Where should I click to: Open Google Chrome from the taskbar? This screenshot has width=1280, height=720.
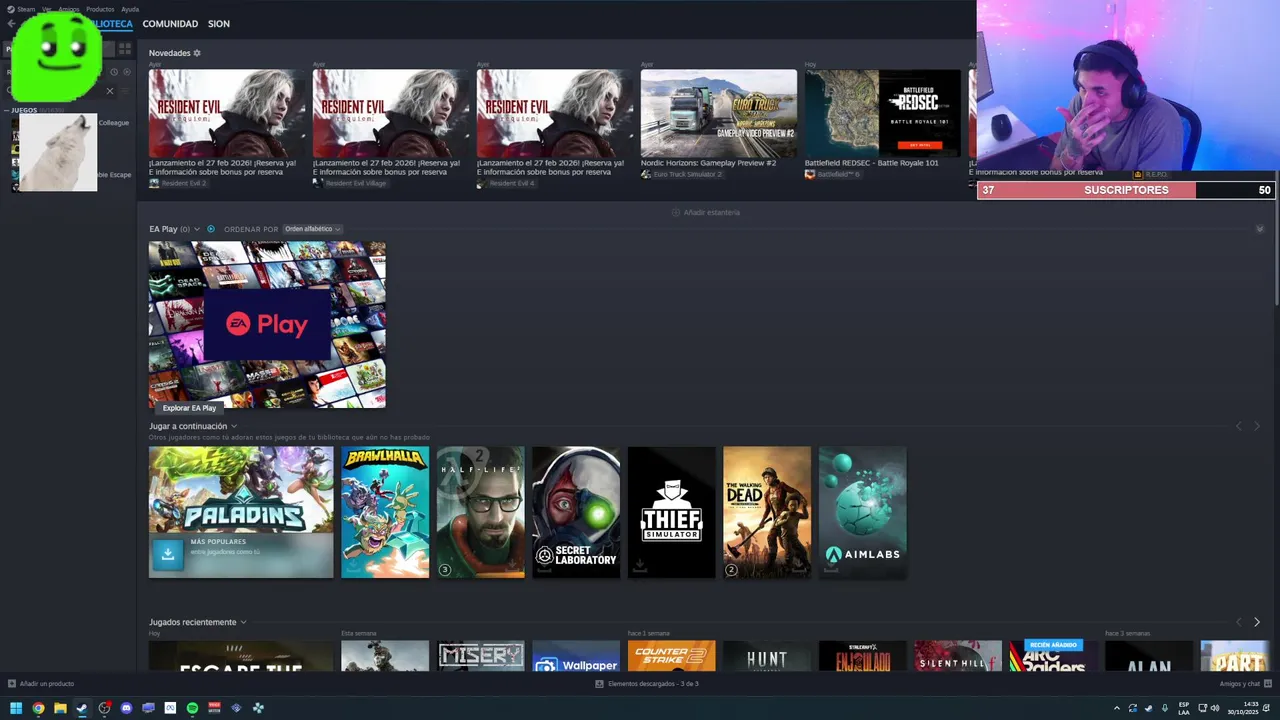point(38,708)
